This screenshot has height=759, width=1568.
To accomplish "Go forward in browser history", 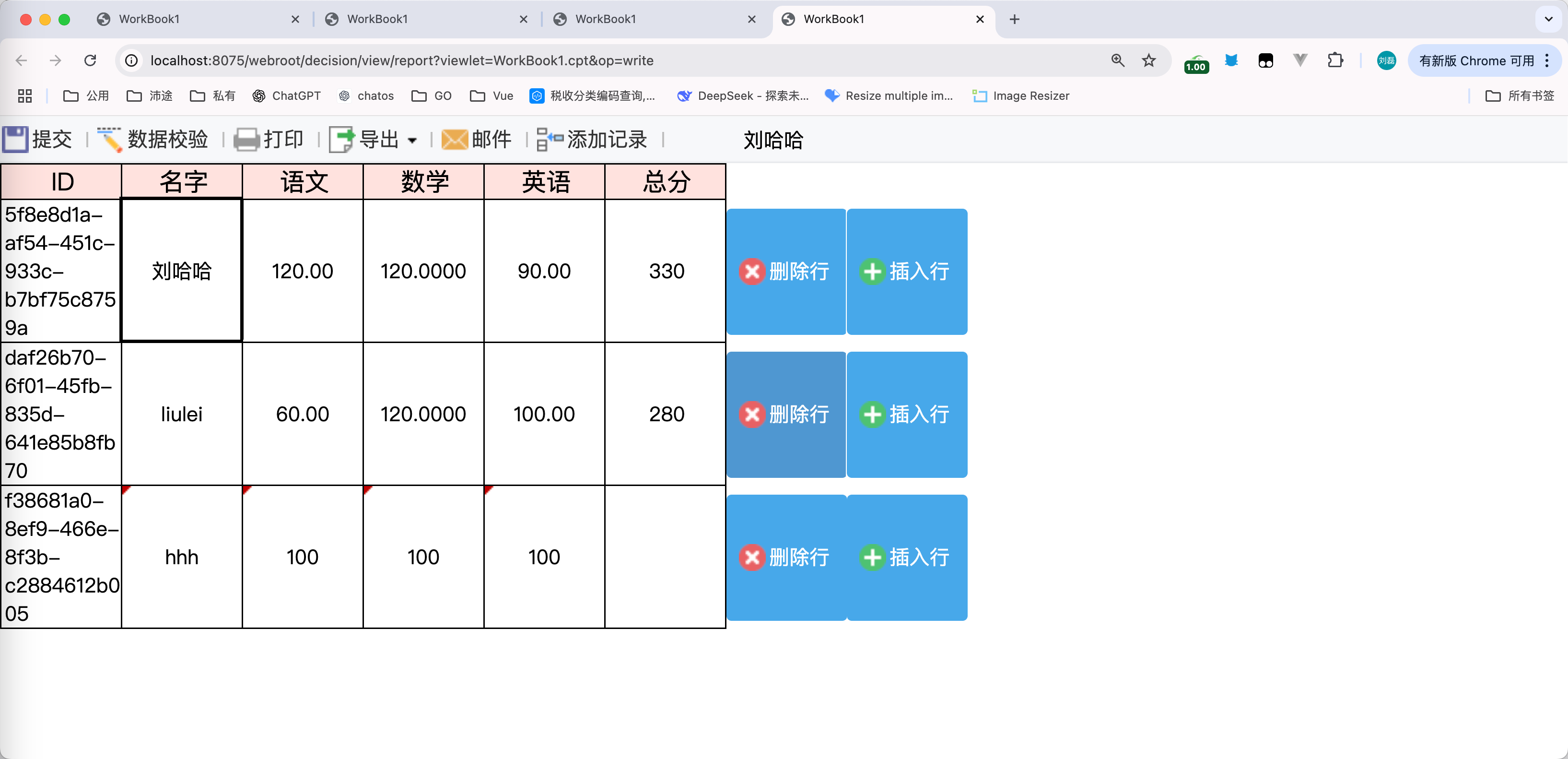I will [56, 60].
